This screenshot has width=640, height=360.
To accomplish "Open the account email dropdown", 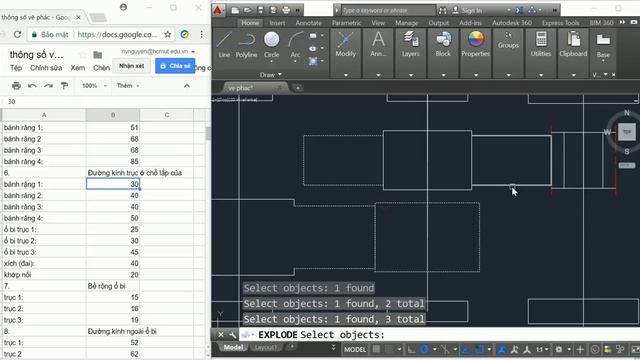I will coord(158,51).
